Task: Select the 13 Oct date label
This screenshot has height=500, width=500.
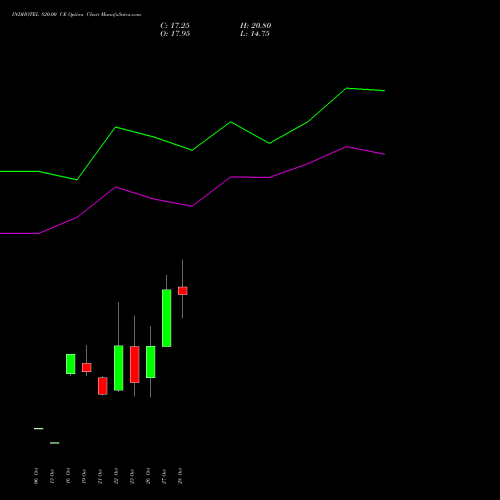Action: 52,476
